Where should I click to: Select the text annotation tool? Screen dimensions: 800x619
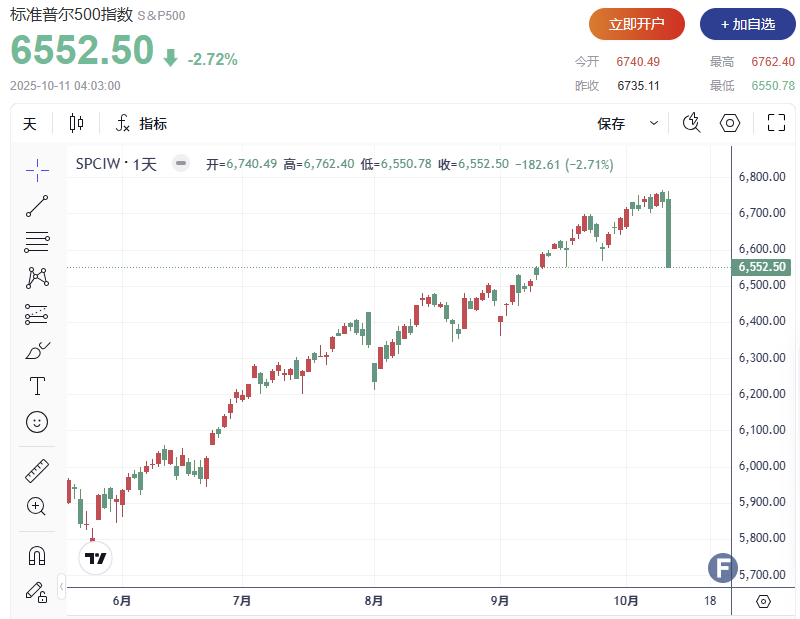coord(37,386)
